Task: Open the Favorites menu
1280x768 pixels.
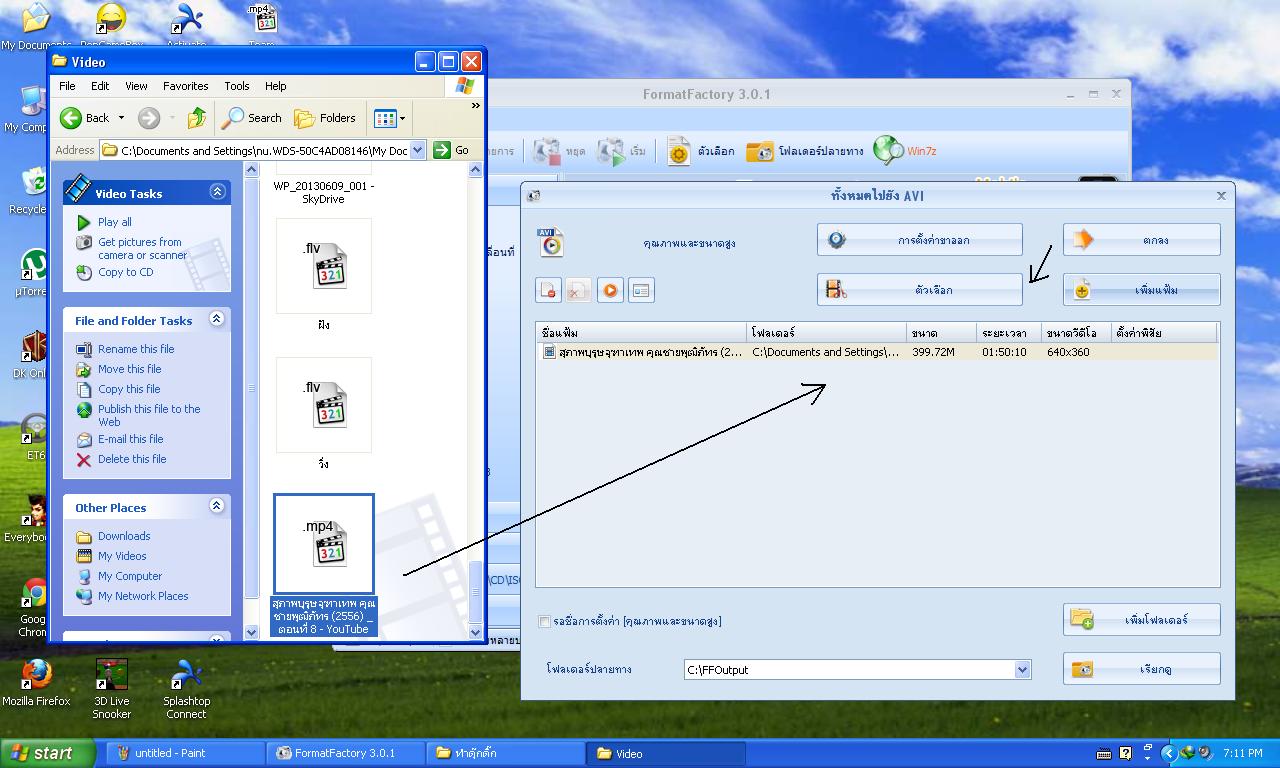Action: (186, 86)
